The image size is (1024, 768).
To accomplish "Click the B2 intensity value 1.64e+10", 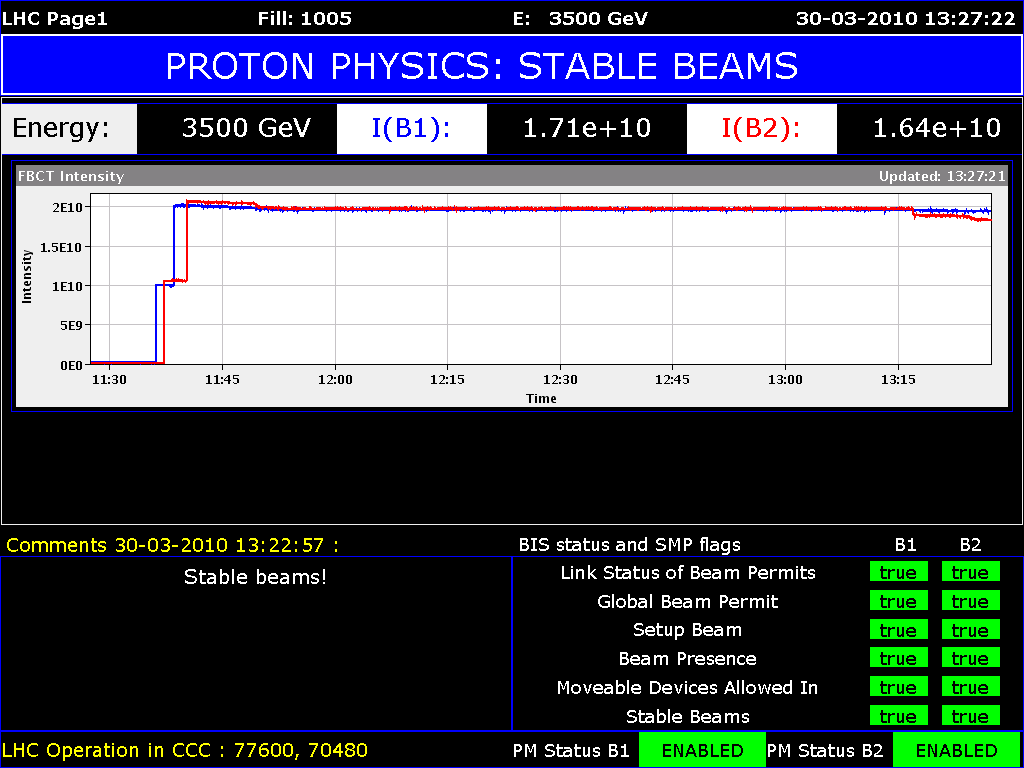I will coord(936,128).
